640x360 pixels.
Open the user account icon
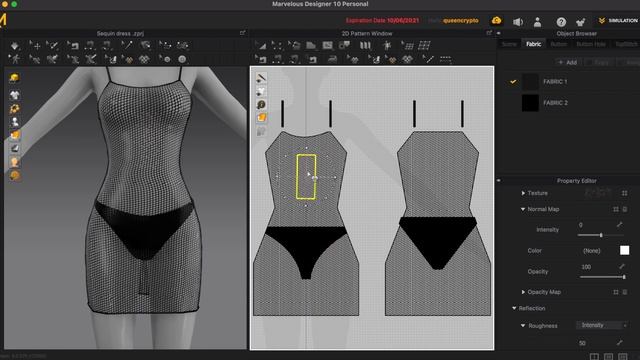(538, 22)
